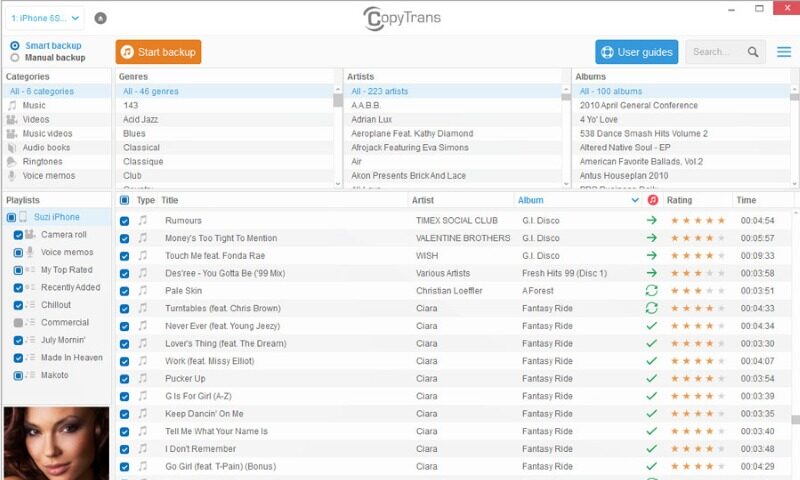Image resolution: width=800 pixels, height=480 pixels.
Task: Select the Smart backup radio option
Action: coord(15,45)
